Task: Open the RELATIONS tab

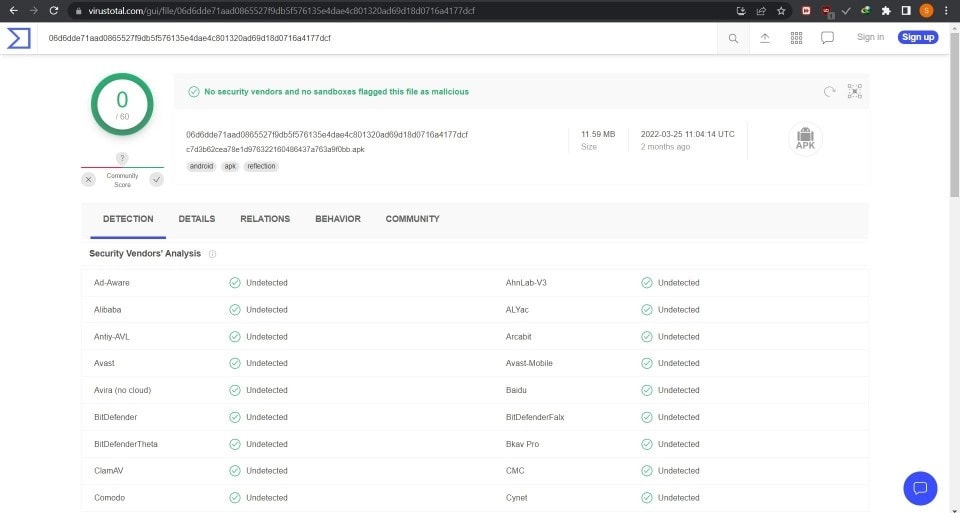Action: pyautogui.click(x=265, y=219)
